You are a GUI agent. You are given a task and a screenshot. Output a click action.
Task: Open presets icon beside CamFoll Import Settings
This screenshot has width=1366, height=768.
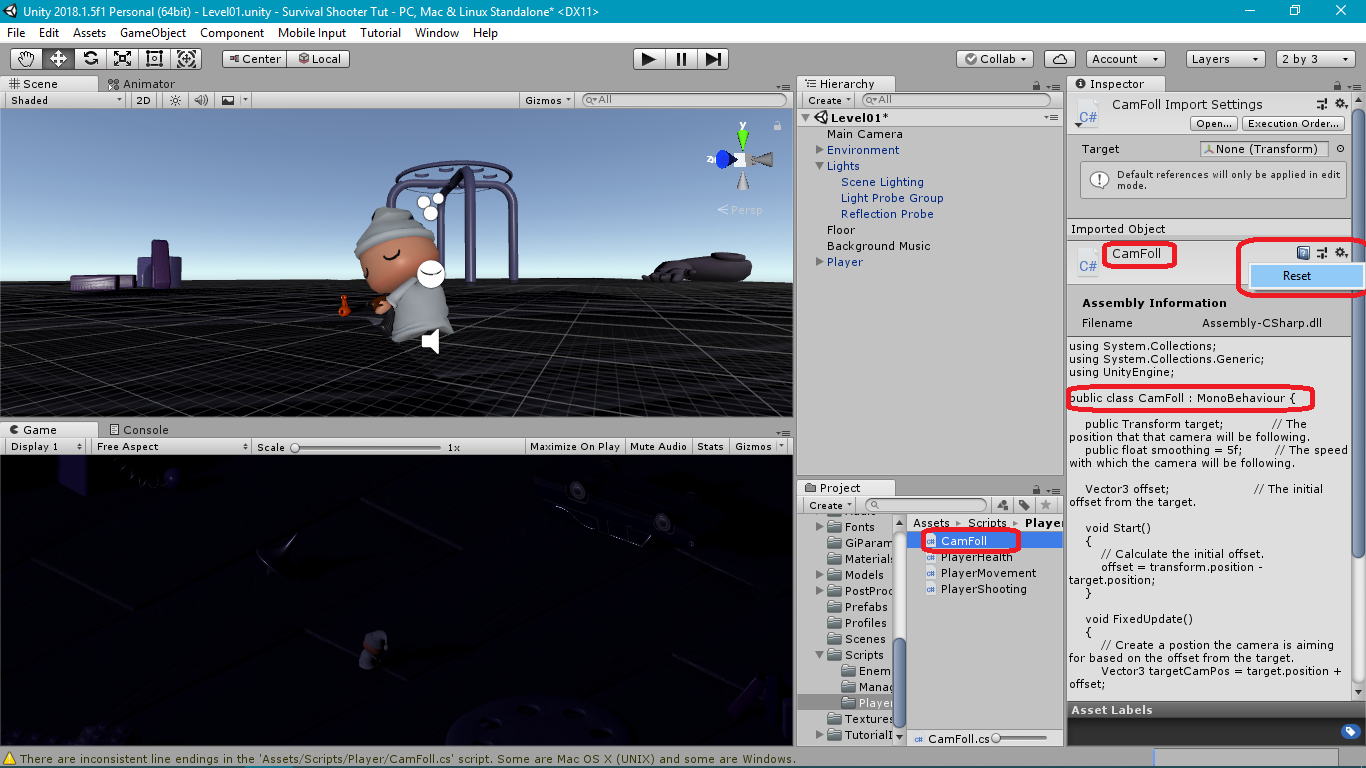[x=1322, y=104]
